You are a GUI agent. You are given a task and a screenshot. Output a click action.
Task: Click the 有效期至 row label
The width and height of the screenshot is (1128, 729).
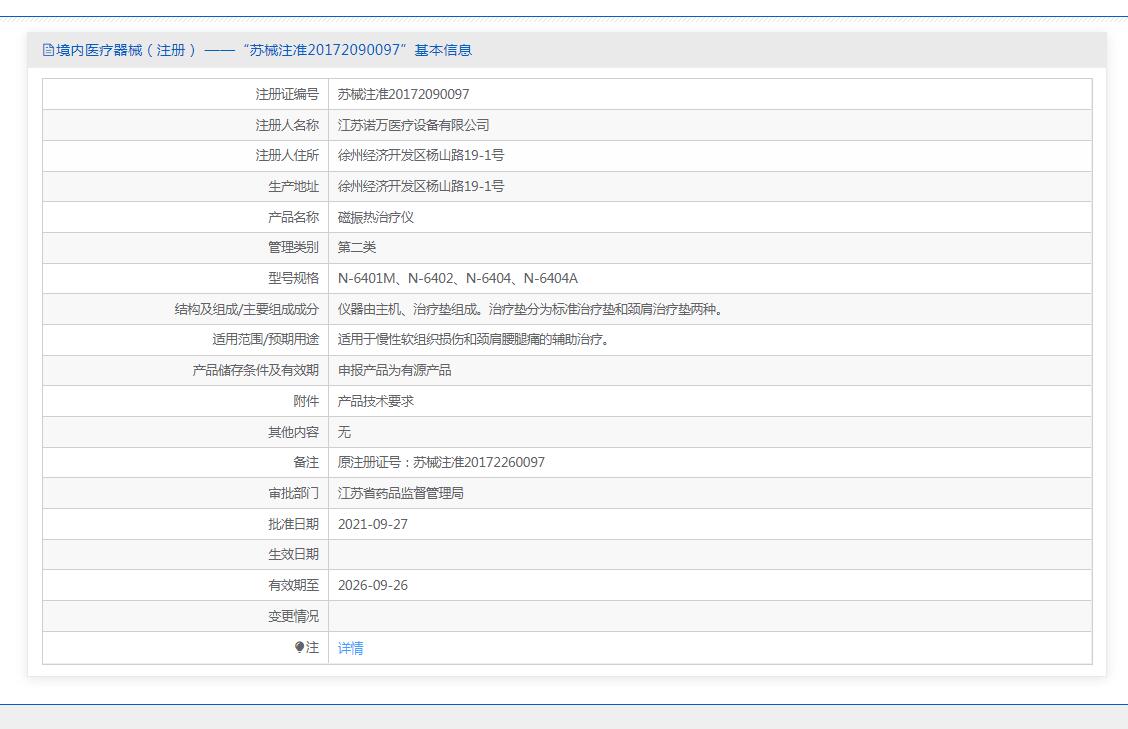(x=294, y=586)
